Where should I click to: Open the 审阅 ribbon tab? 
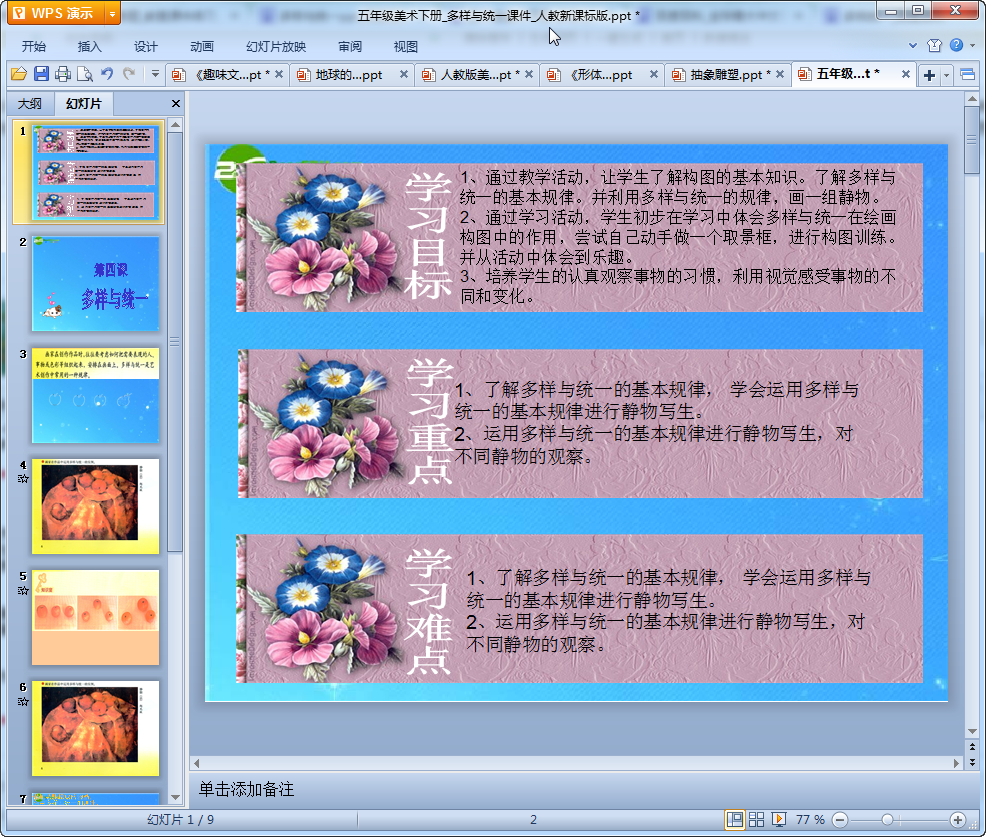pyautogui.click(x=350, y=47)
